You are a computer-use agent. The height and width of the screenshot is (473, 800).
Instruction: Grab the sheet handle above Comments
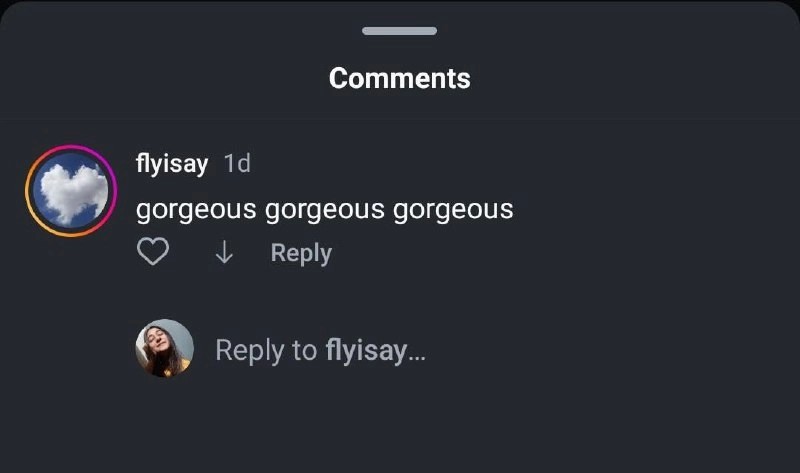click(x=399, y=31)
